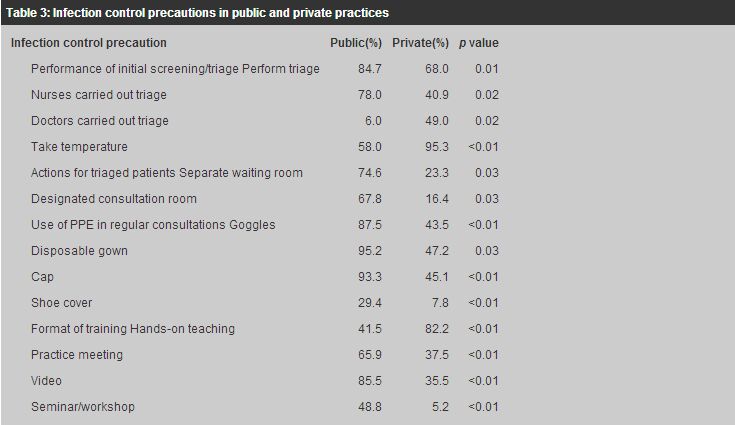Click the Public(%) column header
This screenshot has height=425, width=735.
(x=356, y=43)
